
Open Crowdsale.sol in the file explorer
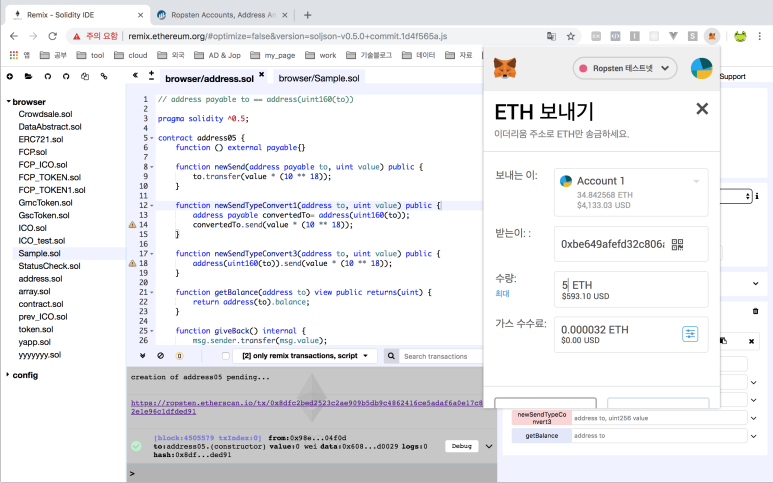[x=45, y=114]
